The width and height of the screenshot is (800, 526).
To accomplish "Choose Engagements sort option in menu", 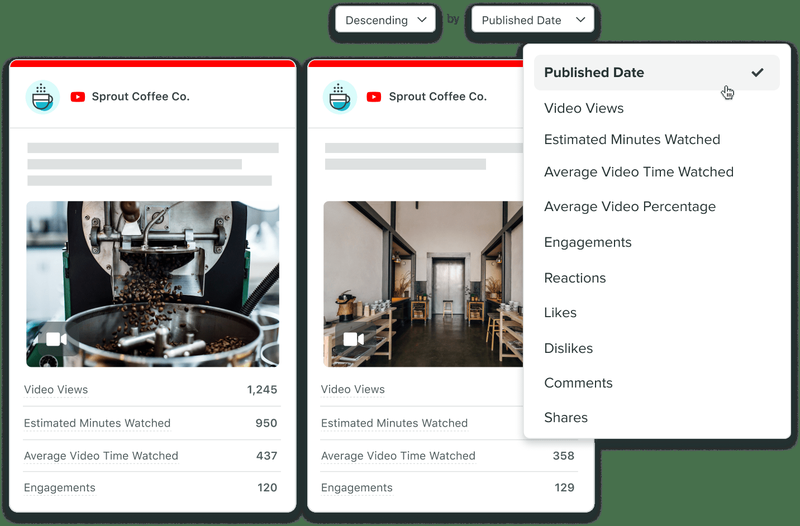I will click(588, 242).
